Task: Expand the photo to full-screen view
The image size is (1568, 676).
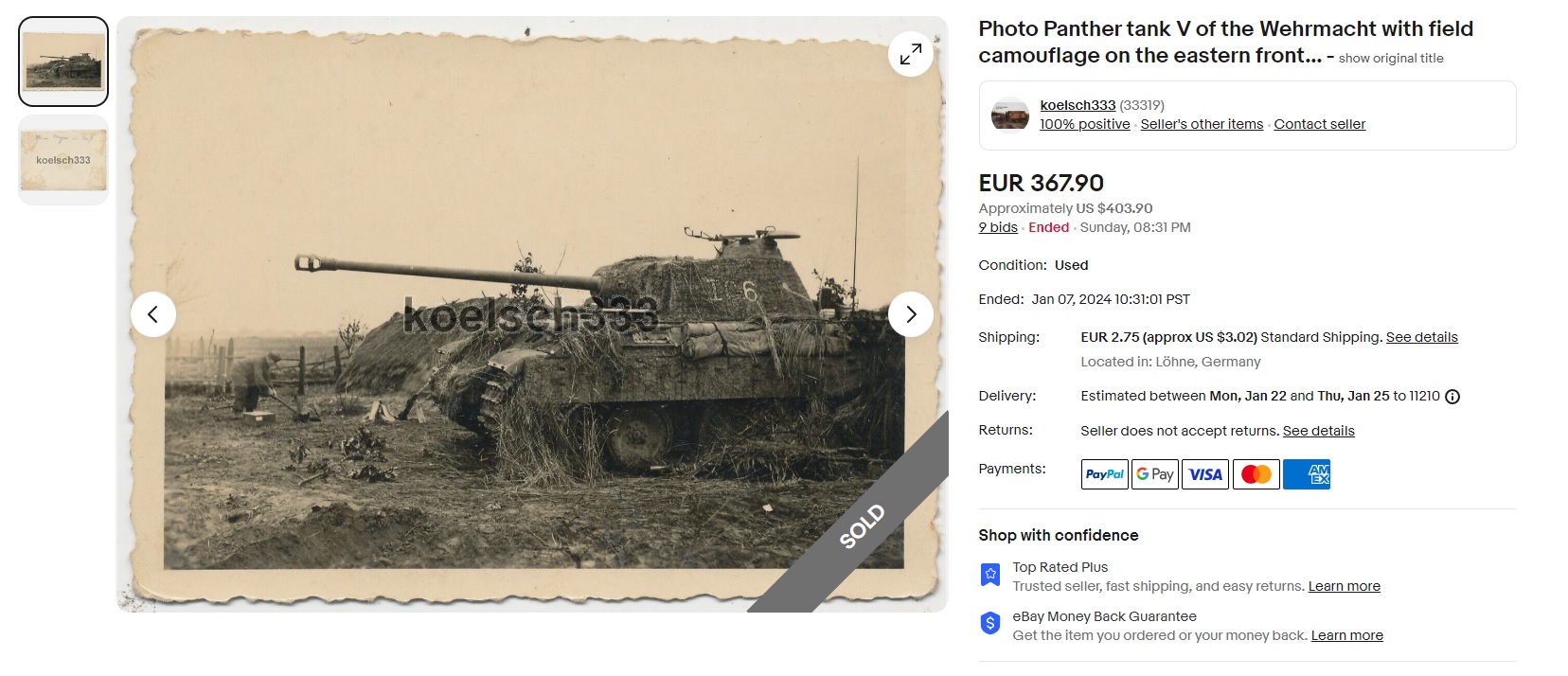Action: tap(911, 54)
